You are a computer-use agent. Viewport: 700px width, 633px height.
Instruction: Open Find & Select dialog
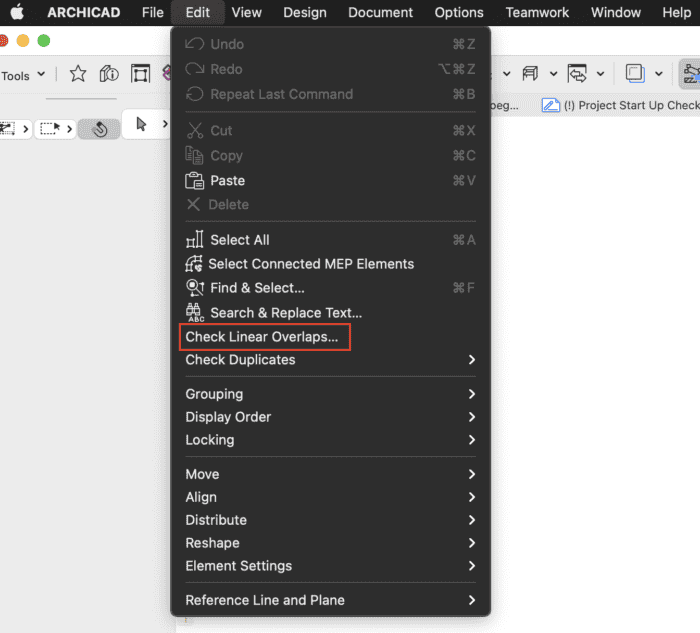(x=330, y=288)
